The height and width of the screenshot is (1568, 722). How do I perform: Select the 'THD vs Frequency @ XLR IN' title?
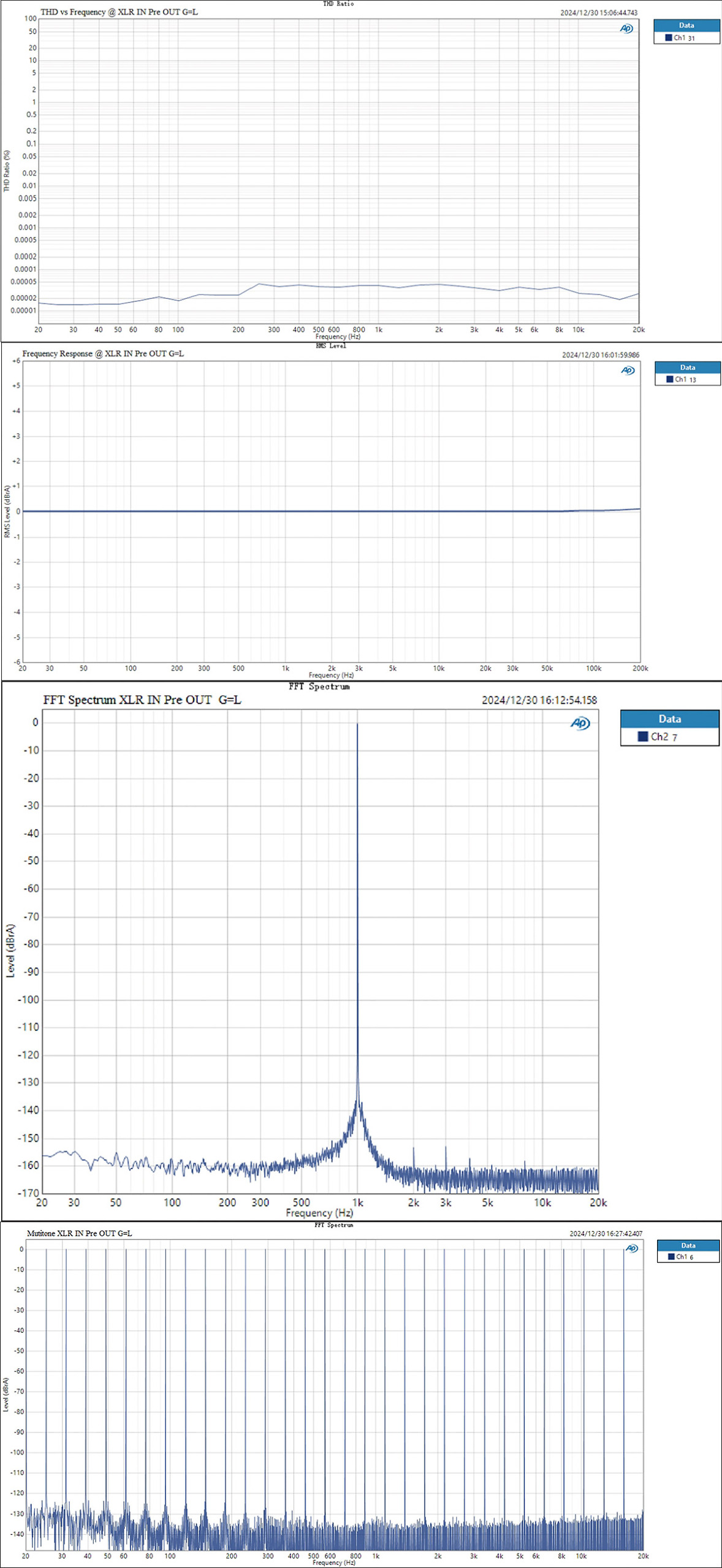(119, 12)
